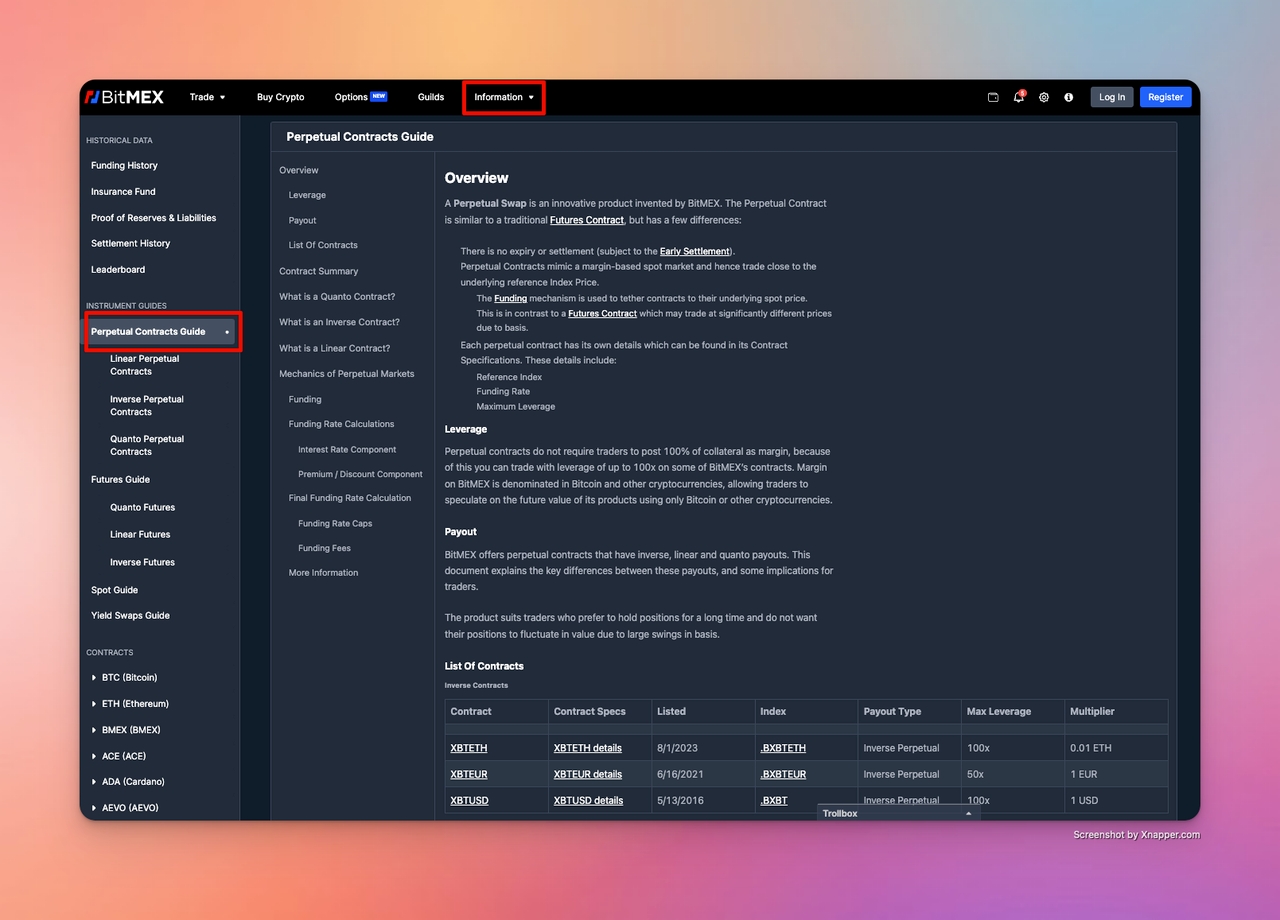Click the Log In button
This screenshot has height=920, width=1280.
[x=1111, y=97]
